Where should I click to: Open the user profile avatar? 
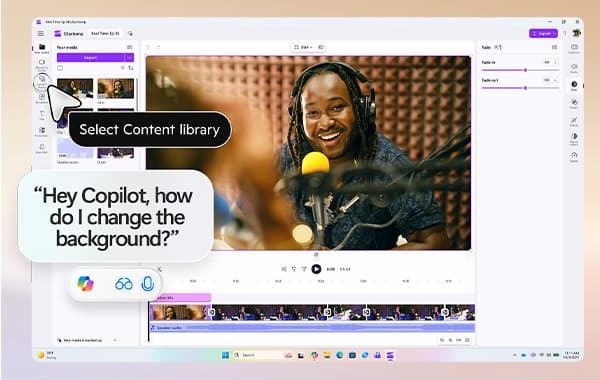576,33
